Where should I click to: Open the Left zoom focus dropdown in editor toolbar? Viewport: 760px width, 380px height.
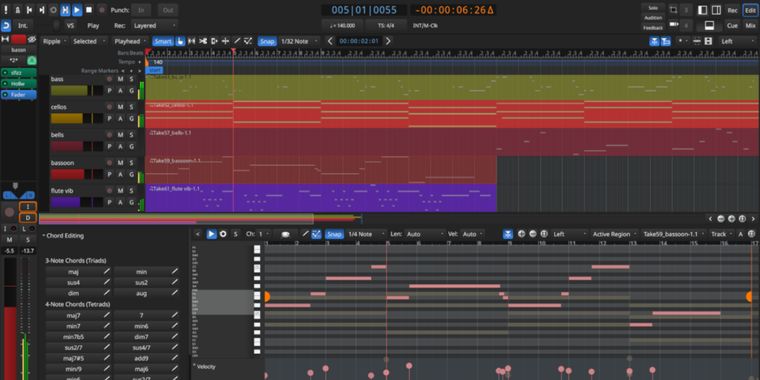(737, 41)
